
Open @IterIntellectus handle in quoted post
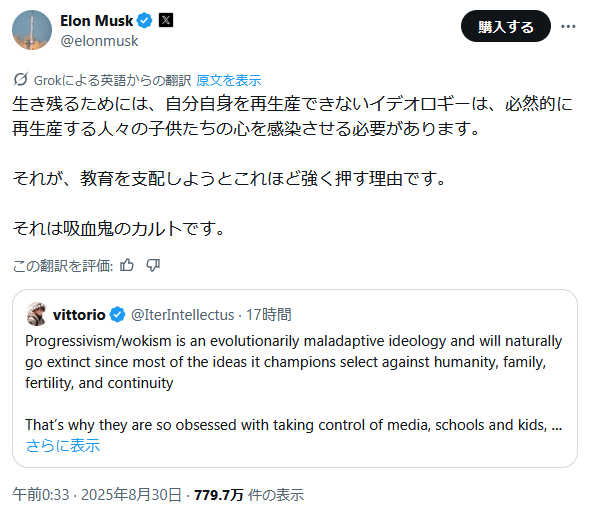tap(183, 315)
